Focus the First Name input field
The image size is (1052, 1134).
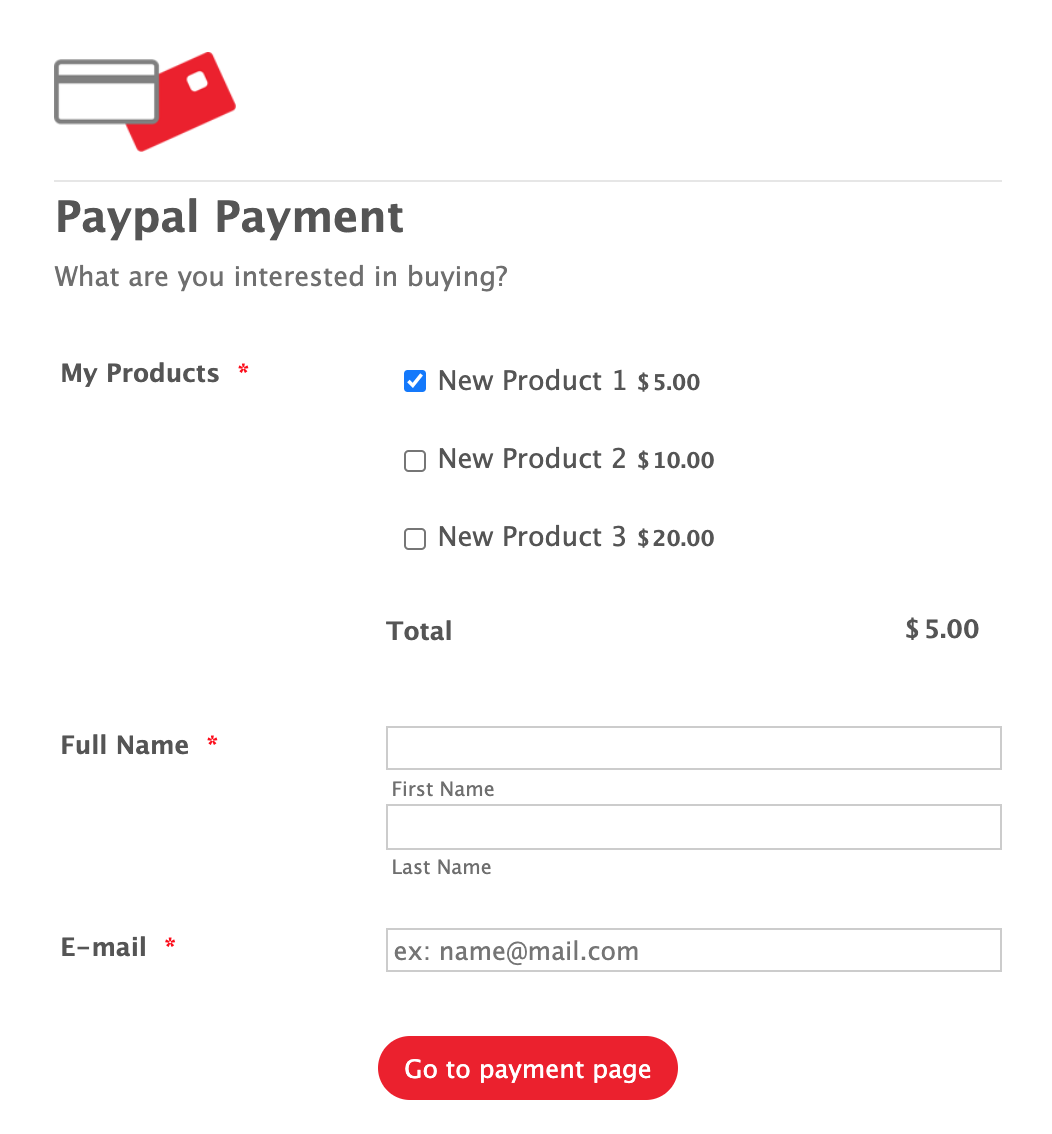[693, 748]
